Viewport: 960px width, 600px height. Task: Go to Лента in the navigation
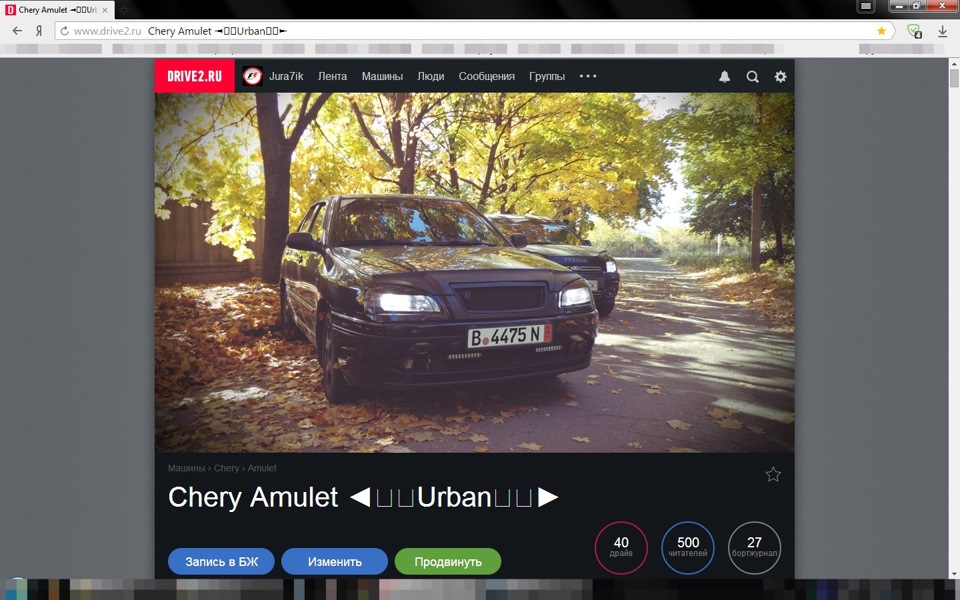(x=332, y=76)
